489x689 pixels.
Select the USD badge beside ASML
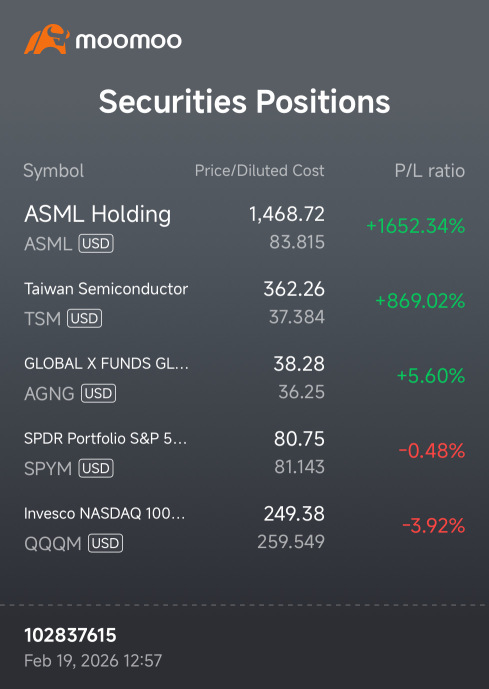96,243
